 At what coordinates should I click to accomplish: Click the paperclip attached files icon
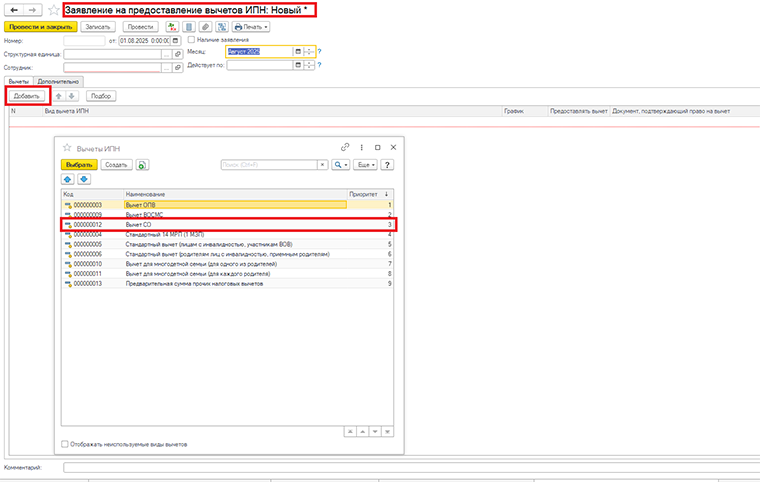[206, 27]
